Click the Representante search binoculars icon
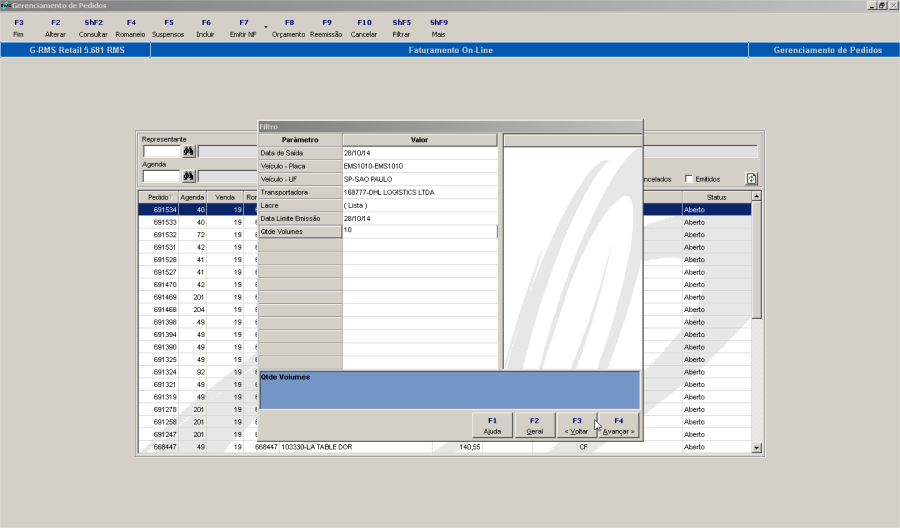The image size is (900, 528). pos(187,152)
